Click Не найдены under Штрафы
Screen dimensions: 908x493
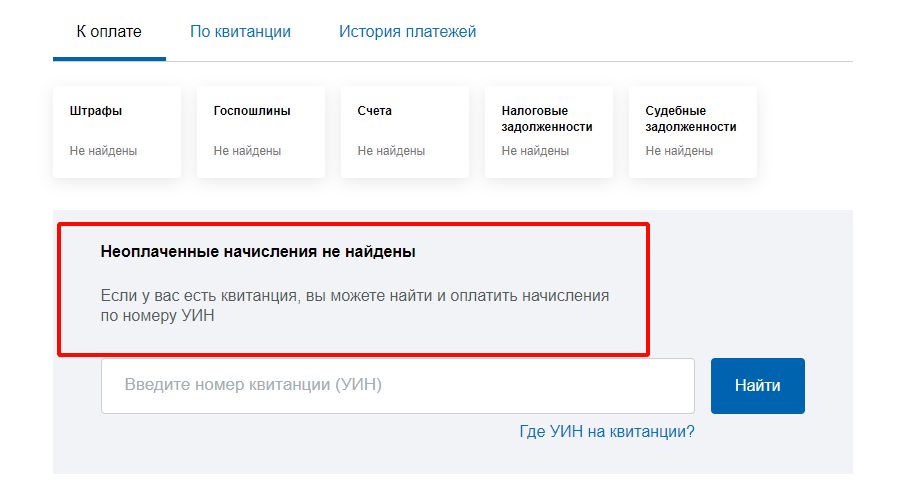coord(103,151)
